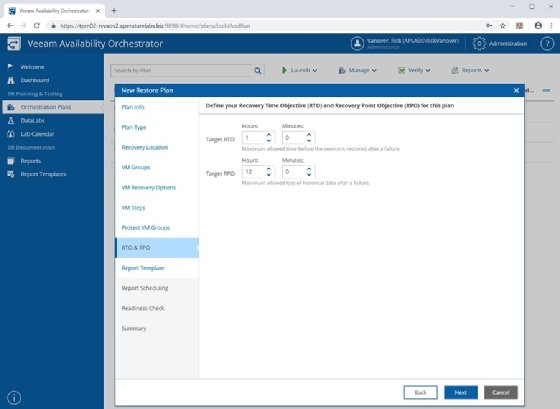
Task: Click the Cancel button
Action: click(501, 393)
